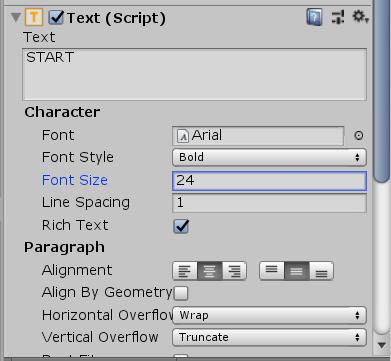This screenshot has height=361, width=391.
Task: Open the component gear settings menu
Action: tap(360, 16)
